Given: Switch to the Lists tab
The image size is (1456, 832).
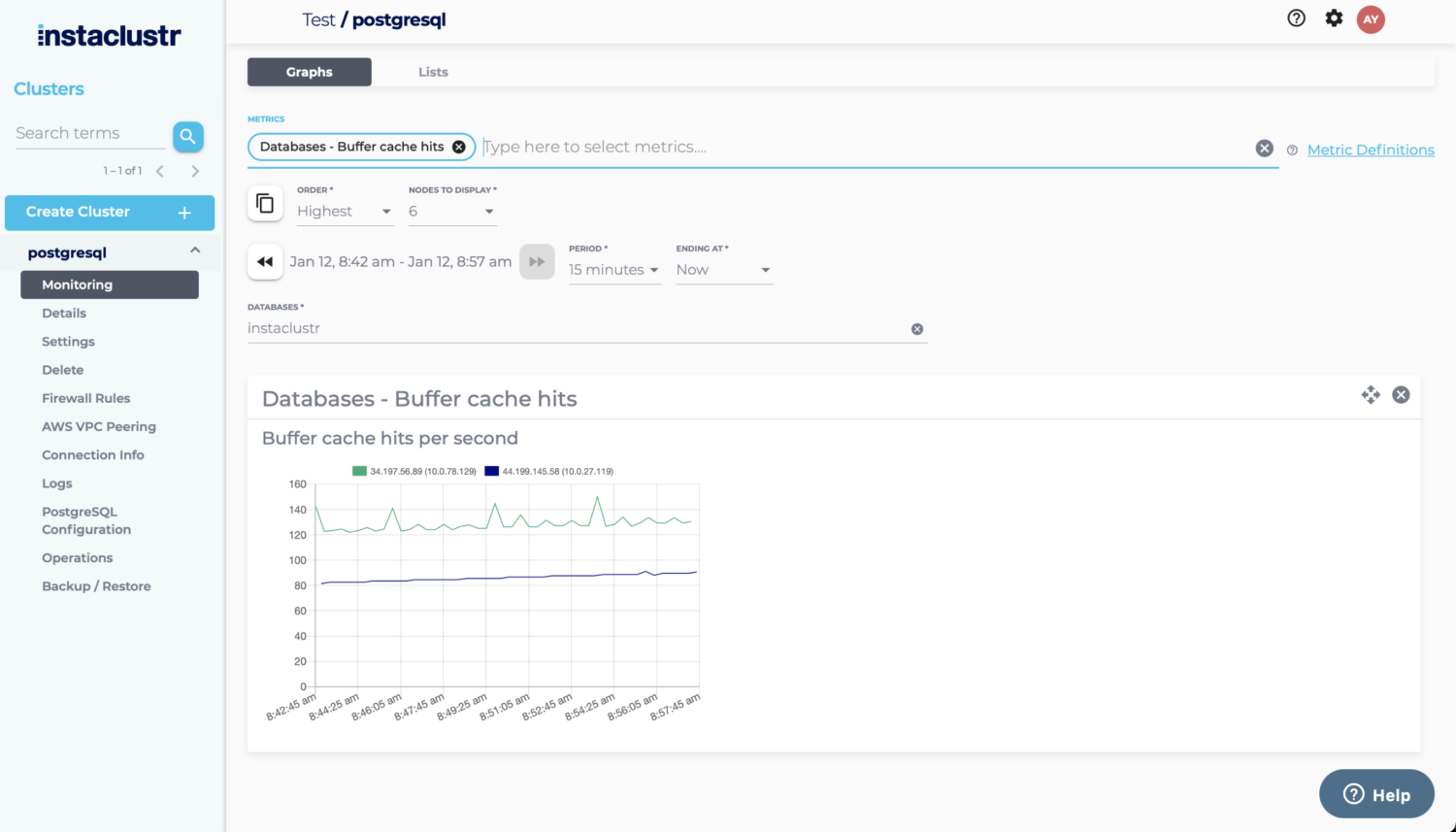Looking at the screenshot, I should [x=433, y=71].
